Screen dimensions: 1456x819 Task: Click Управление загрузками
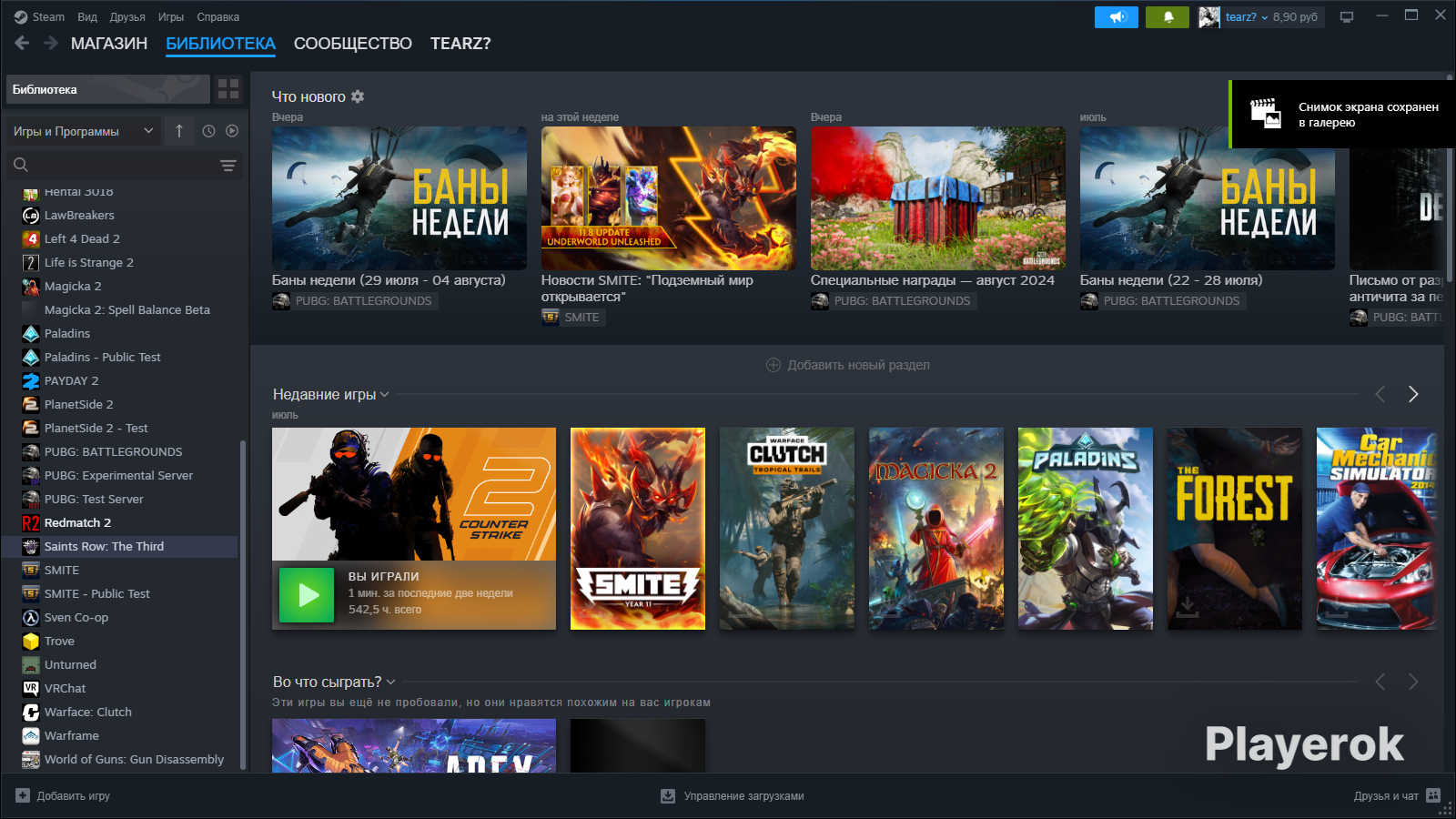click(733, 796)
